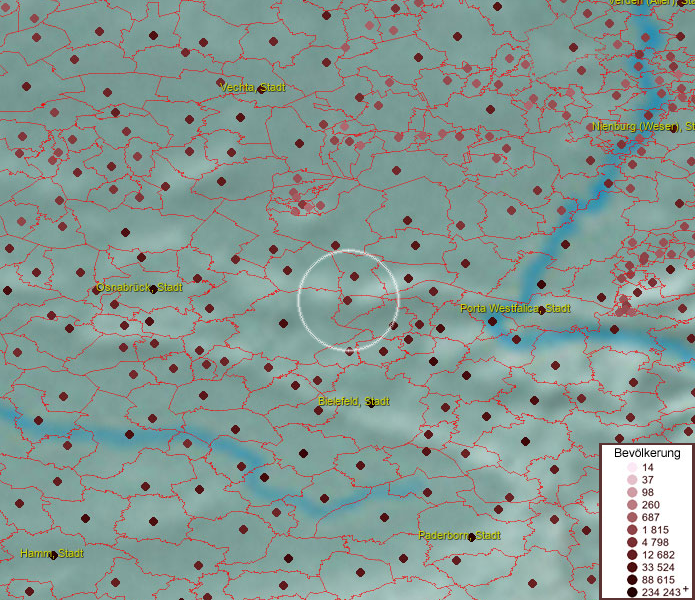
Task: Select the Hamm, Stadt city label
Action: (x=52, y=553)
